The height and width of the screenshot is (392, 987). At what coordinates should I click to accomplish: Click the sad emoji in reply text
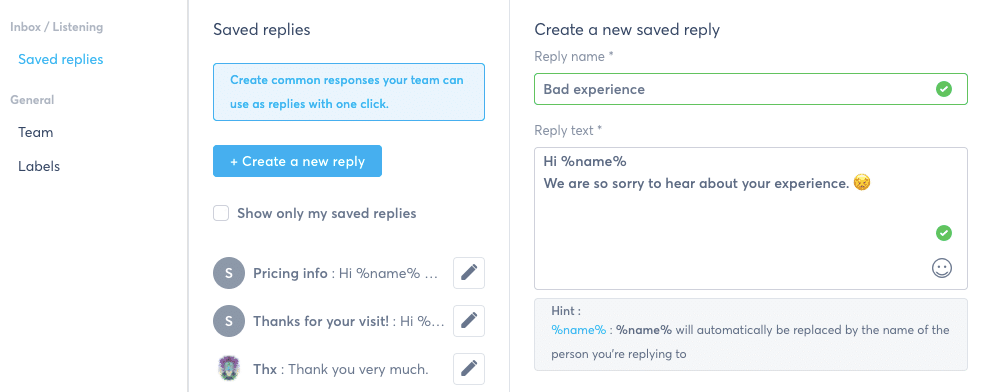(862, 183)
